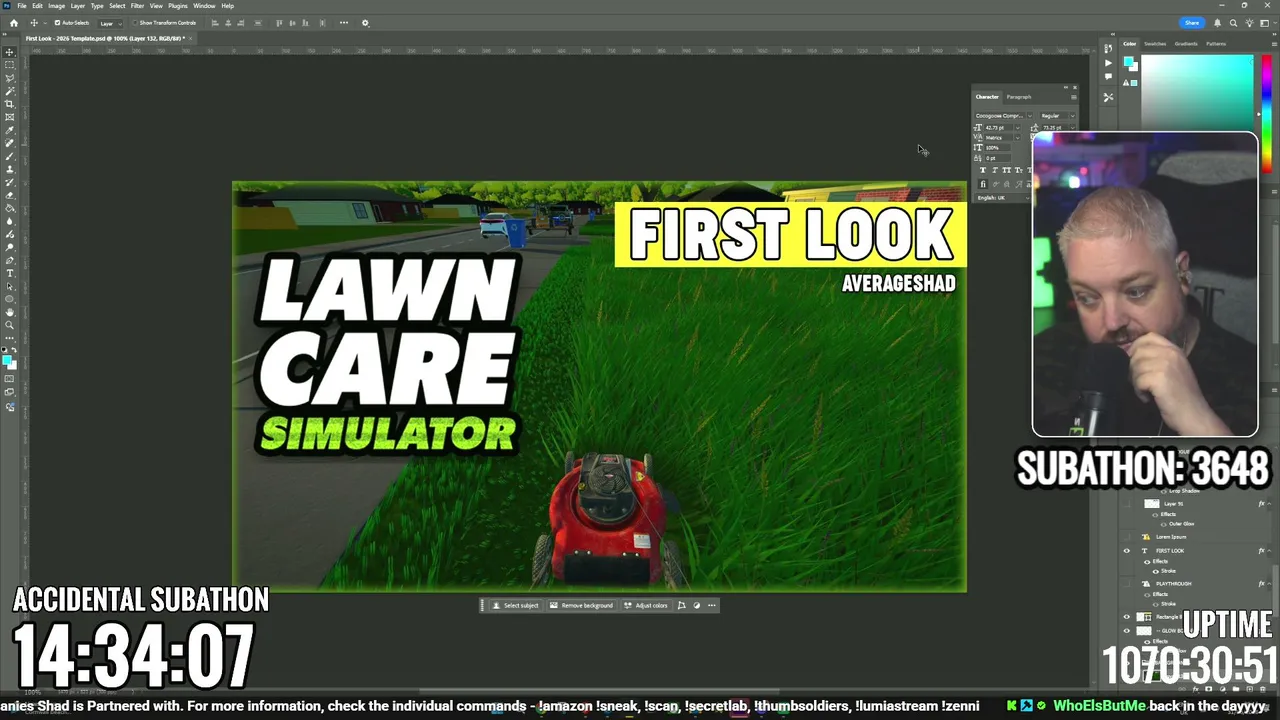Select the Ellipse shape tool
1280x720 pixels.
[x=10, y=299]
